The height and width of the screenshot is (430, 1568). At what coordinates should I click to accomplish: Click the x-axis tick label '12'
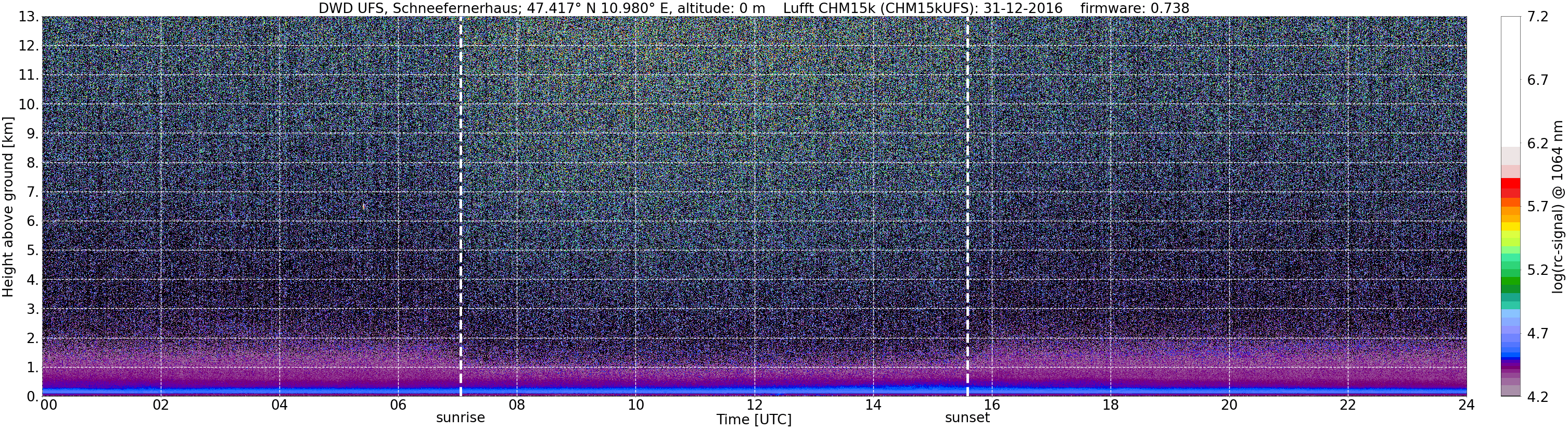(754, 406)
